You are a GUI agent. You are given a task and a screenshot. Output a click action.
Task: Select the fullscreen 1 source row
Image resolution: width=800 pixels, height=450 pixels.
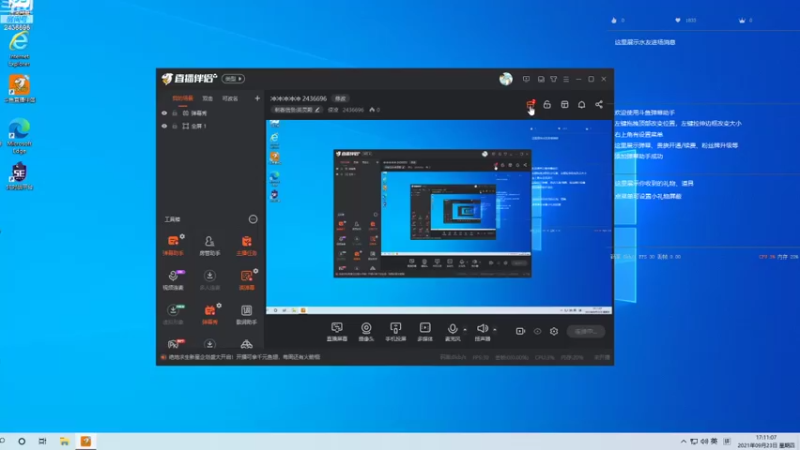click(x=211, y=126)
